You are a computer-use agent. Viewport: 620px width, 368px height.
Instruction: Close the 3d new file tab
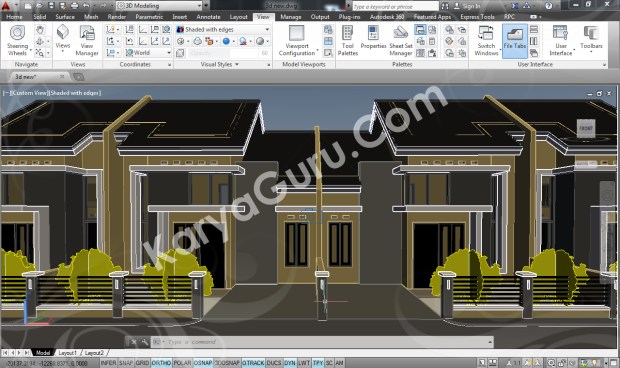62,76
